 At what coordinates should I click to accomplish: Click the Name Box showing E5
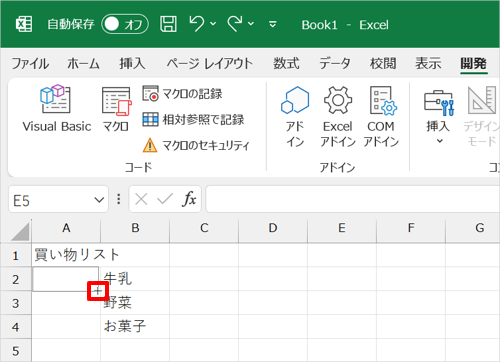coord(50,200)
